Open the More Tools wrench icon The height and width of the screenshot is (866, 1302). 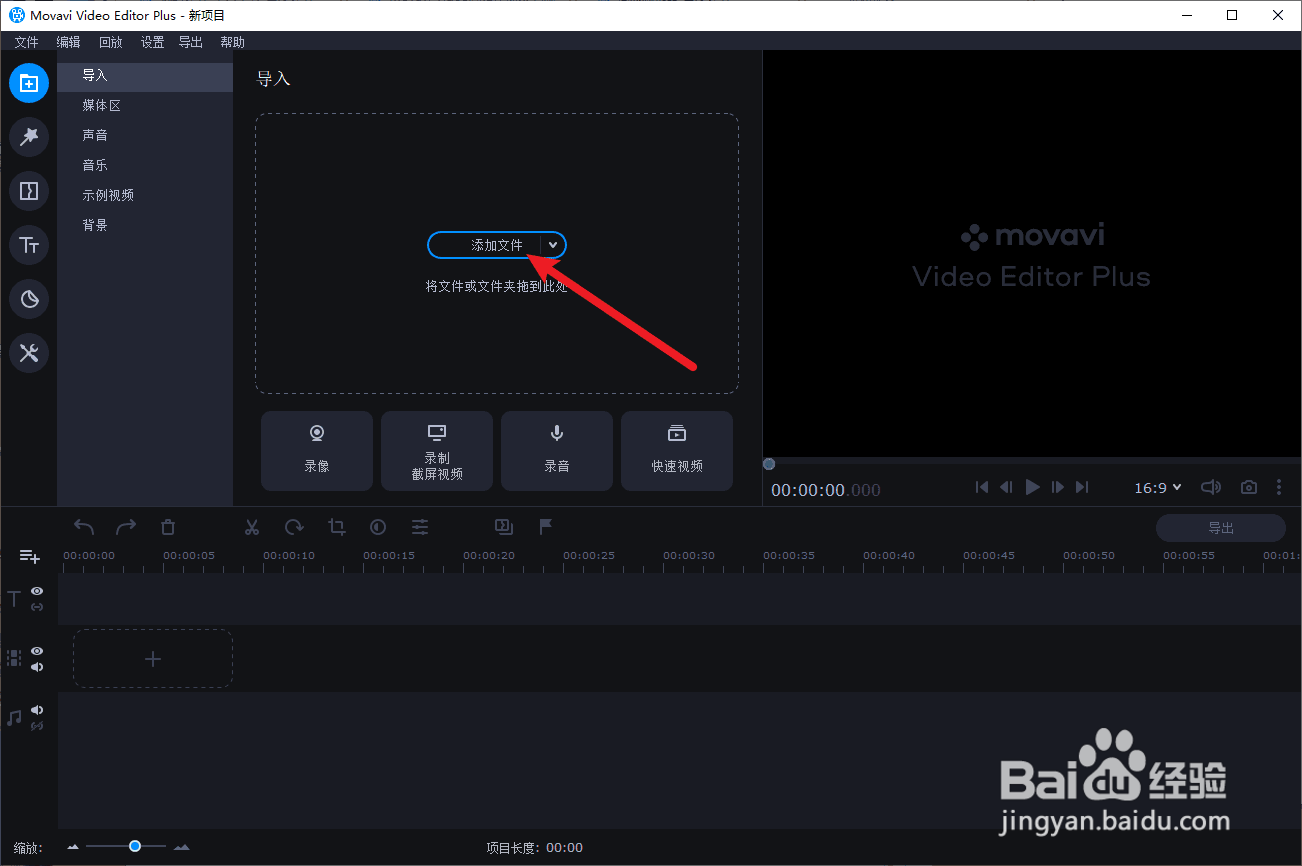[29, 353]
